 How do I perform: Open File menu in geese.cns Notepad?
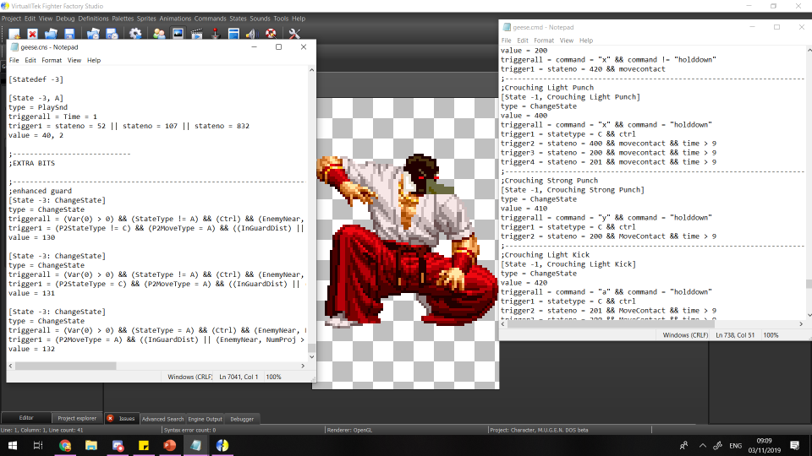pos(14,61)
